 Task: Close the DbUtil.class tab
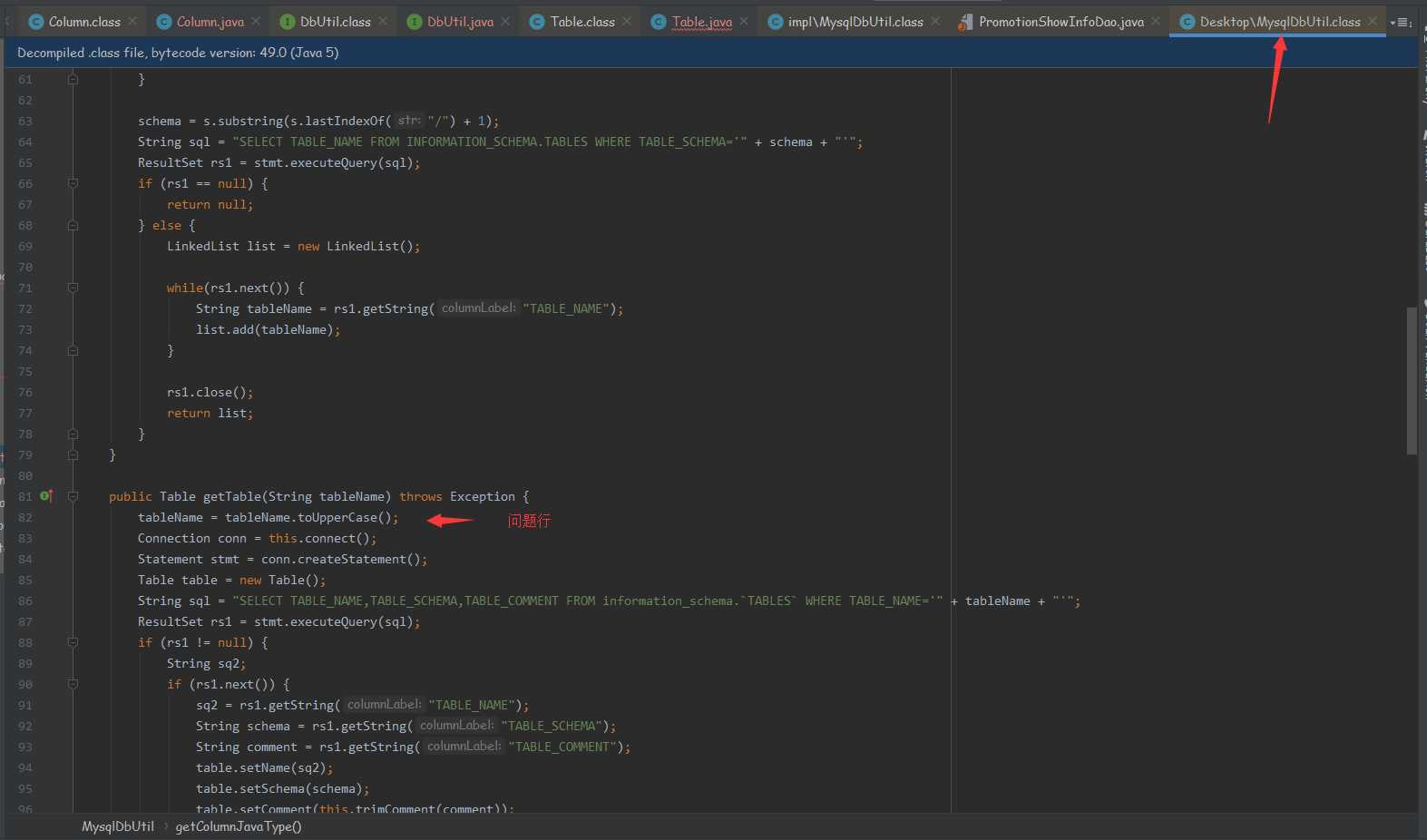point(383,21)
